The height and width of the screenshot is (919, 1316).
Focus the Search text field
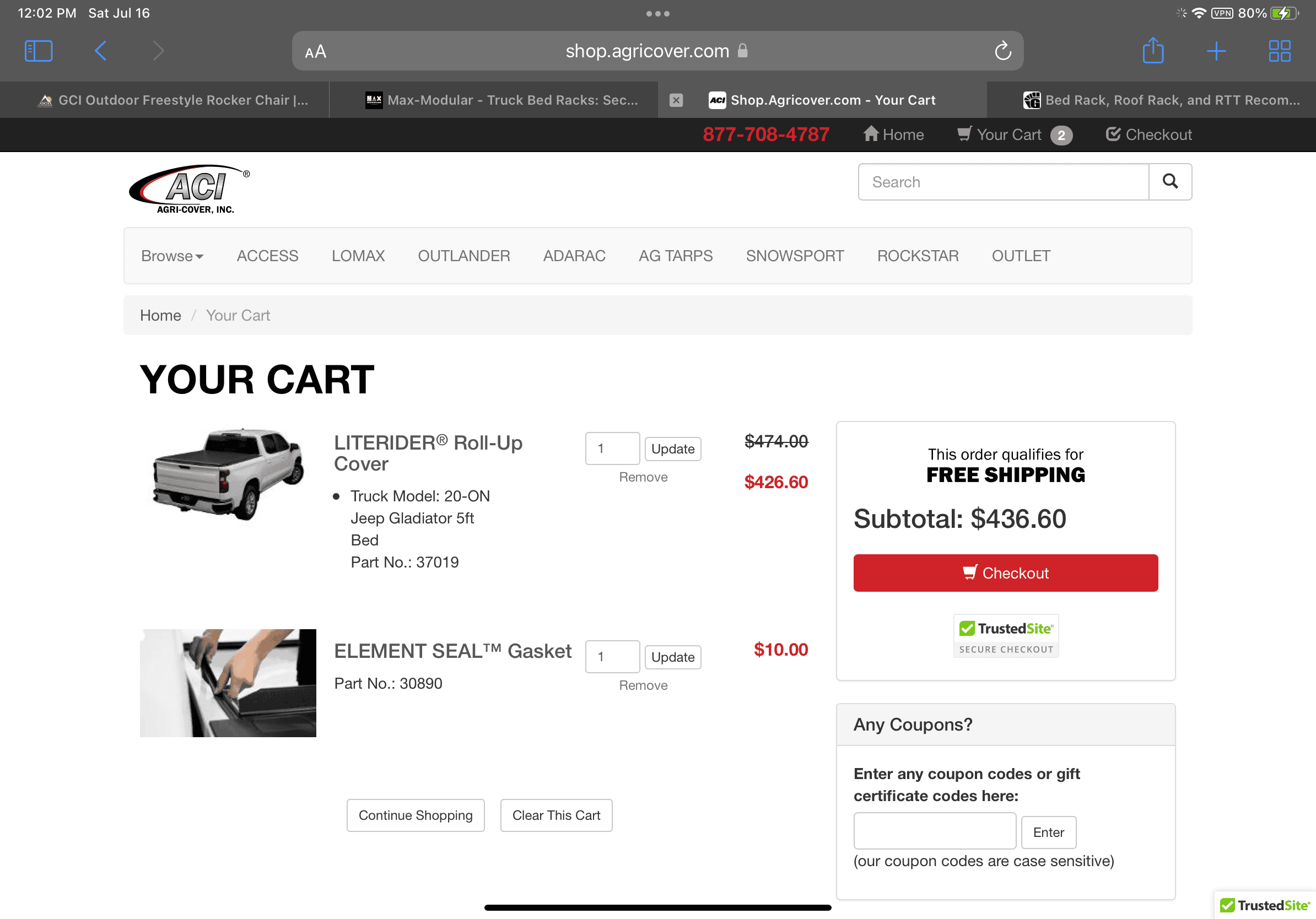[1003, 182]
